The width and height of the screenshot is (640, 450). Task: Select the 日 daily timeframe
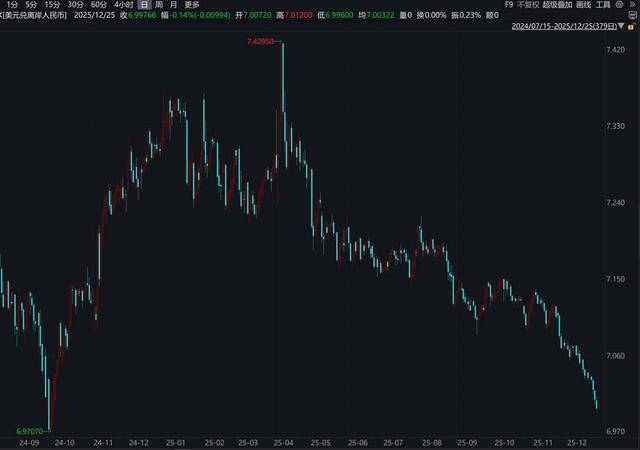145,5
